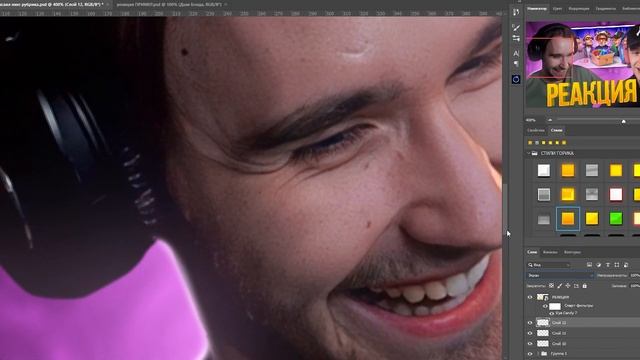Image resolution: width=640 pixels, height=360 pixels.
Task: Open the blend mode dropdown showing Экран
Action: 560,276
